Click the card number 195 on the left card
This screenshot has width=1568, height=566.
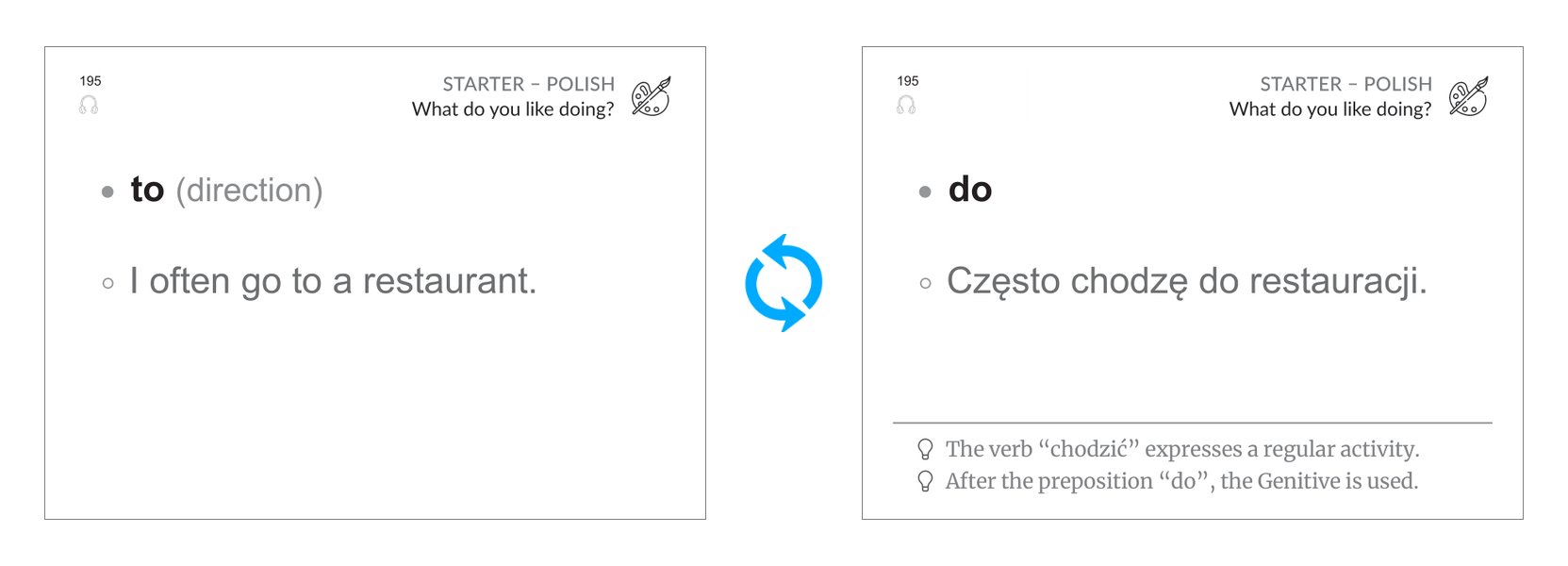coord(91,81)
